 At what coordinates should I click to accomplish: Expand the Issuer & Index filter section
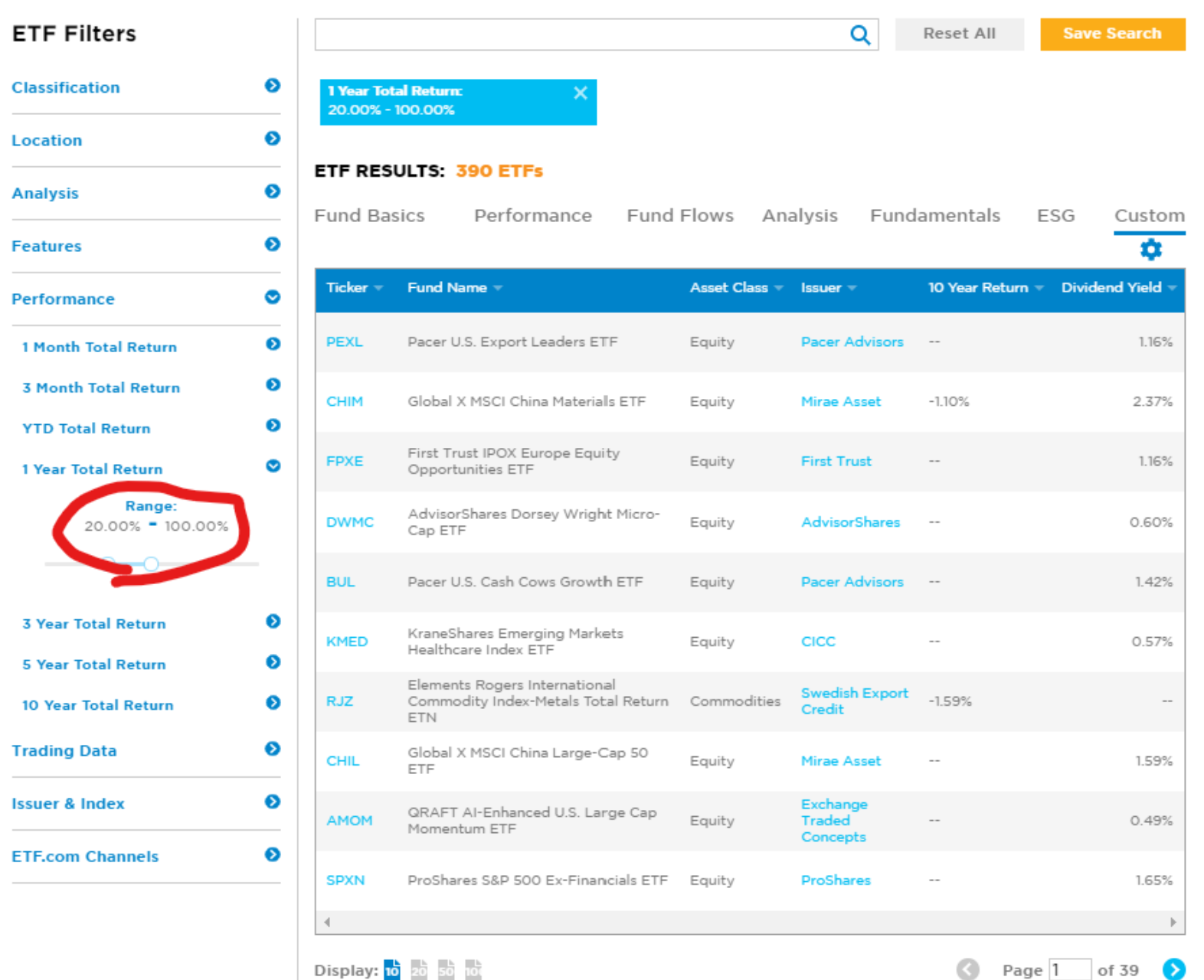pyautogui.click(x=273, y=802)
